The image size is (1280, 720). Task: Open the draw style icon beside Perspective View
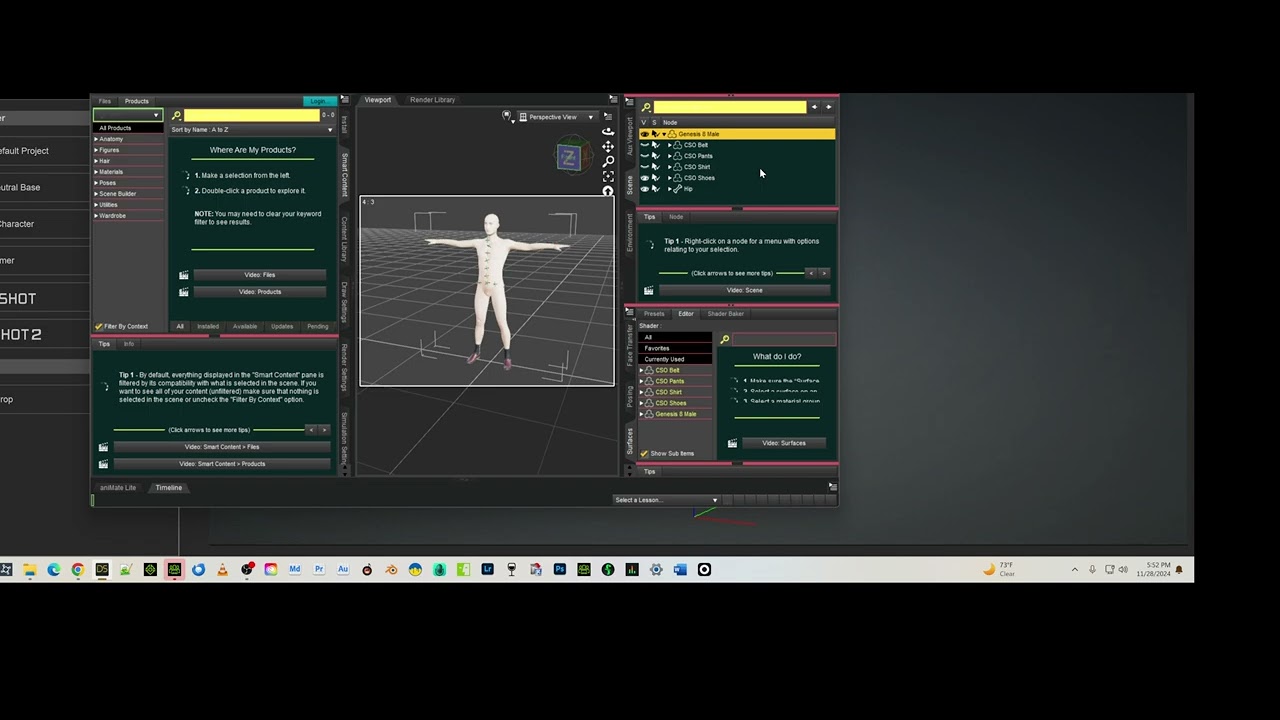pyautogui.click(x=508, y=117)
